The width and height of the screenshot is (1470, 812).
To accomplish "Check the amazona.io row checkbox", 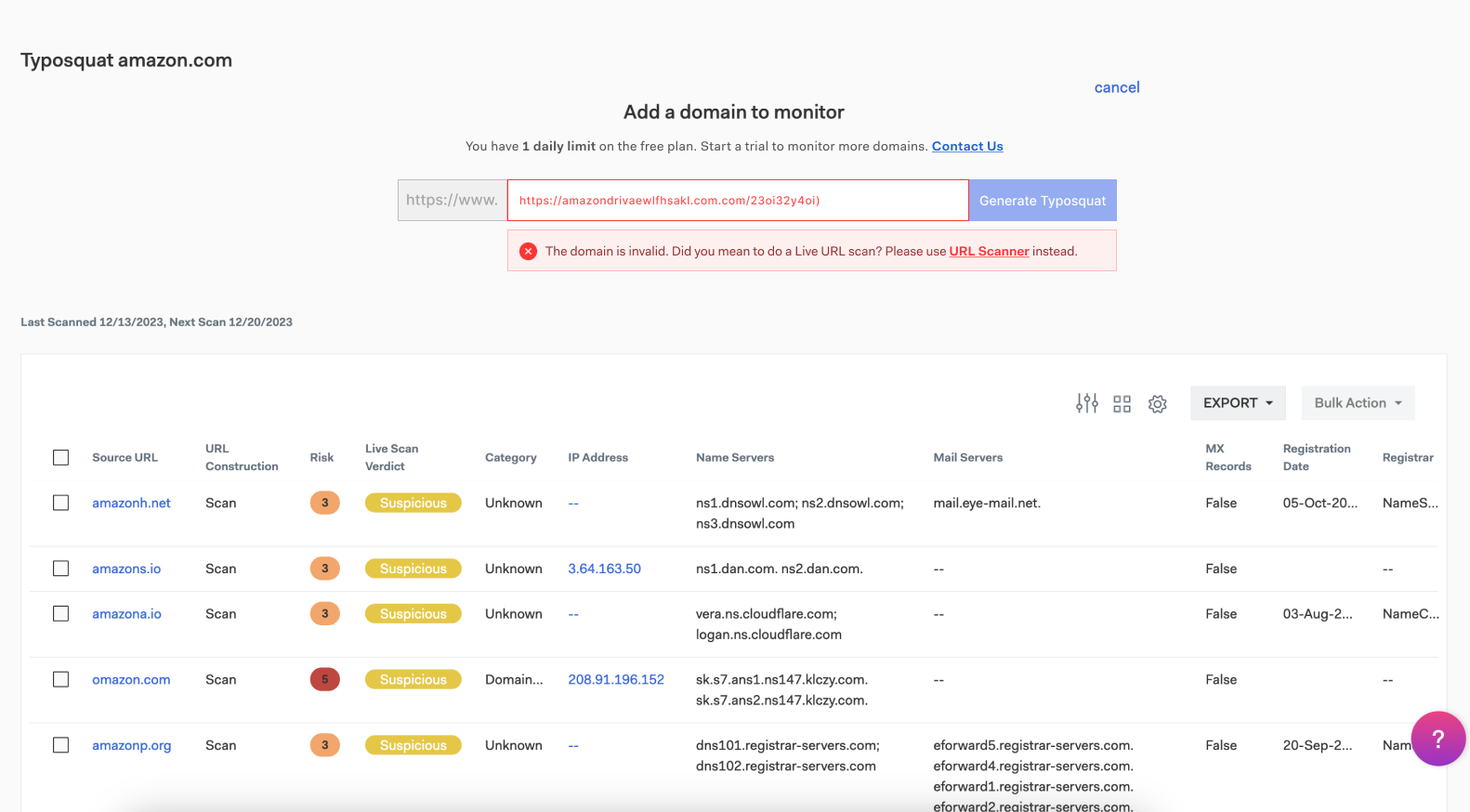I will 61,614.
